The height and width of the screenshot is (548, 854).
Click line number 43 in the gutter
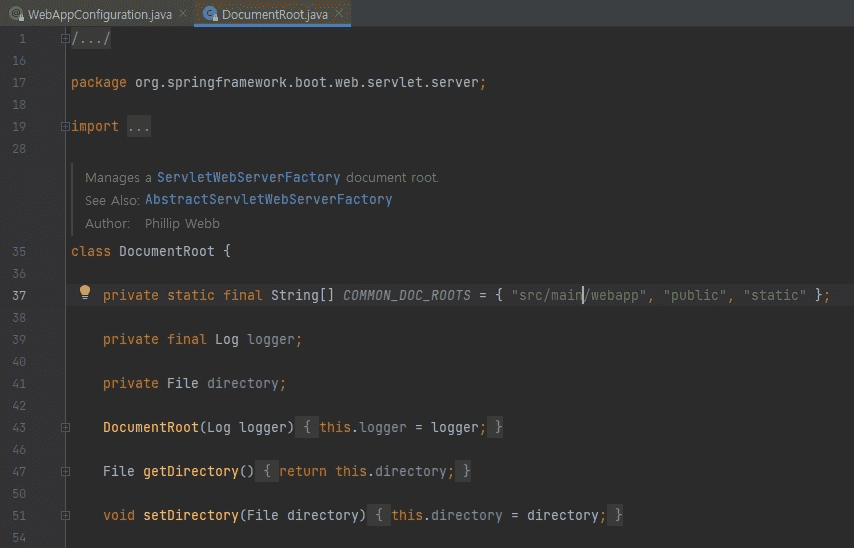tap(19, 428)
